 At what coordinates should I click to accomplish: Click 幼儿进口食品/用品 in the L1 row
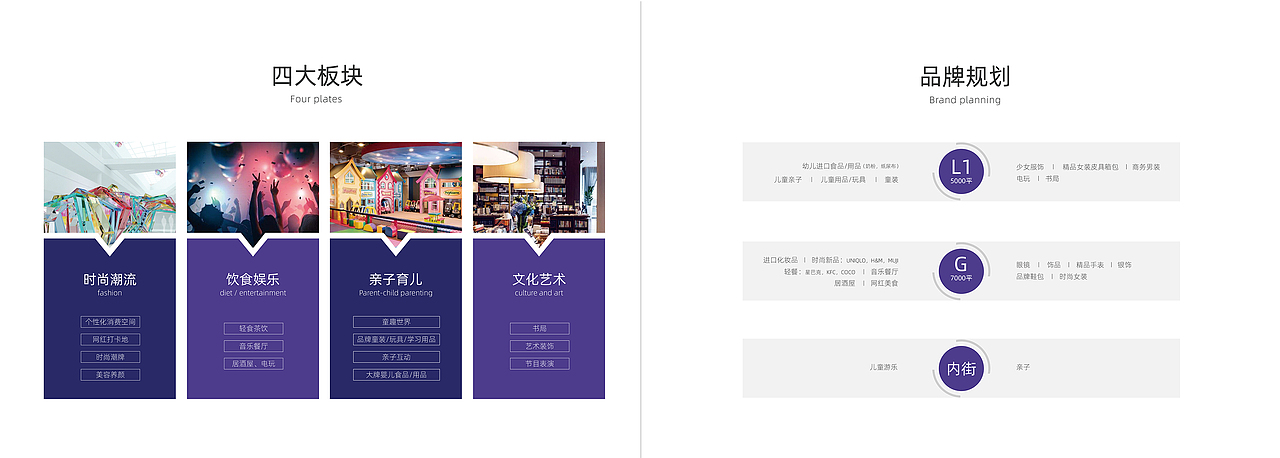click(831, 166)
